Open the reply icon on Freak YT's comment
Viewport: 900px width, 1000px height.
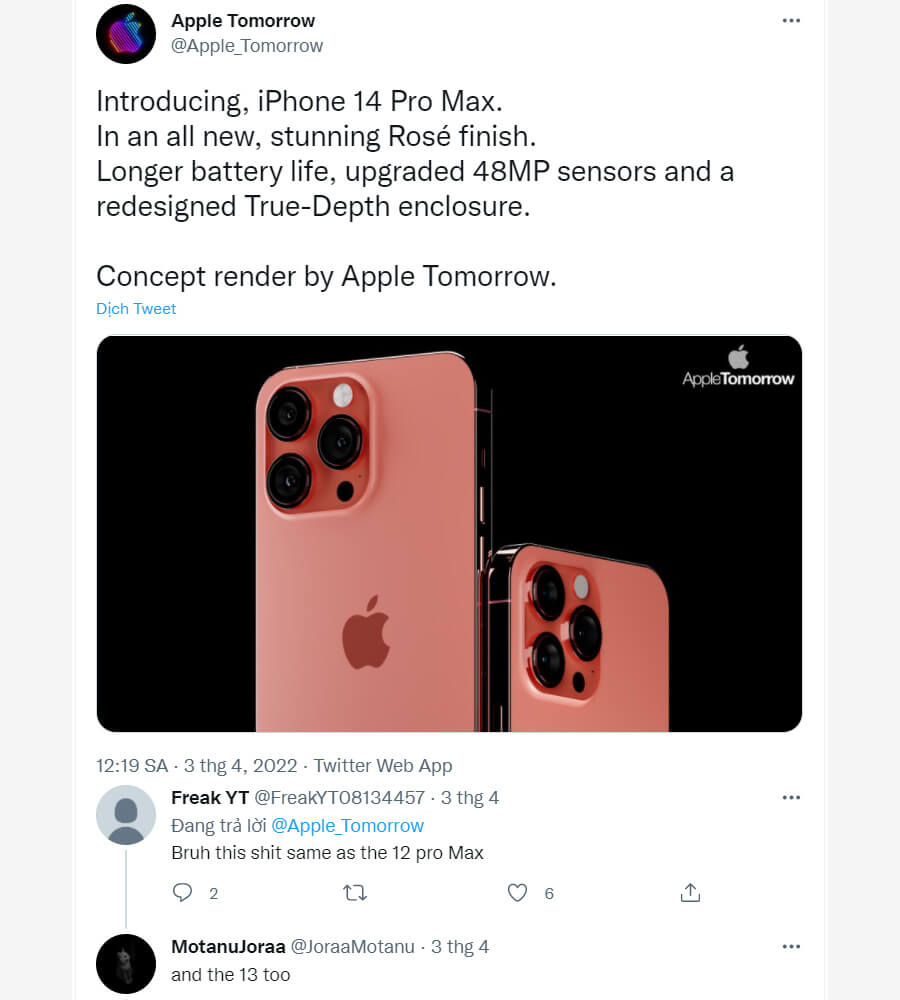coord(183,892)
